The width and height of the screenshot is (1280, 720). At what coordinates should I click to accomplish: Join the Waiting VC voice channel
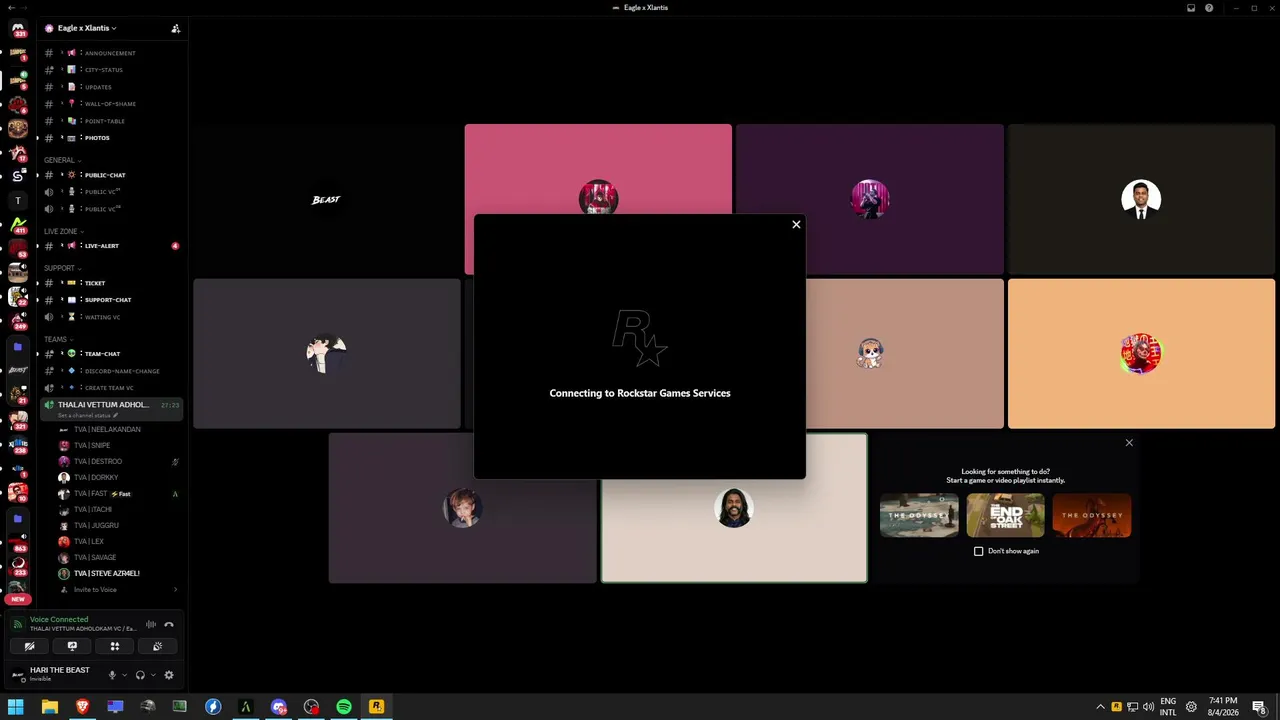[111, 317]
